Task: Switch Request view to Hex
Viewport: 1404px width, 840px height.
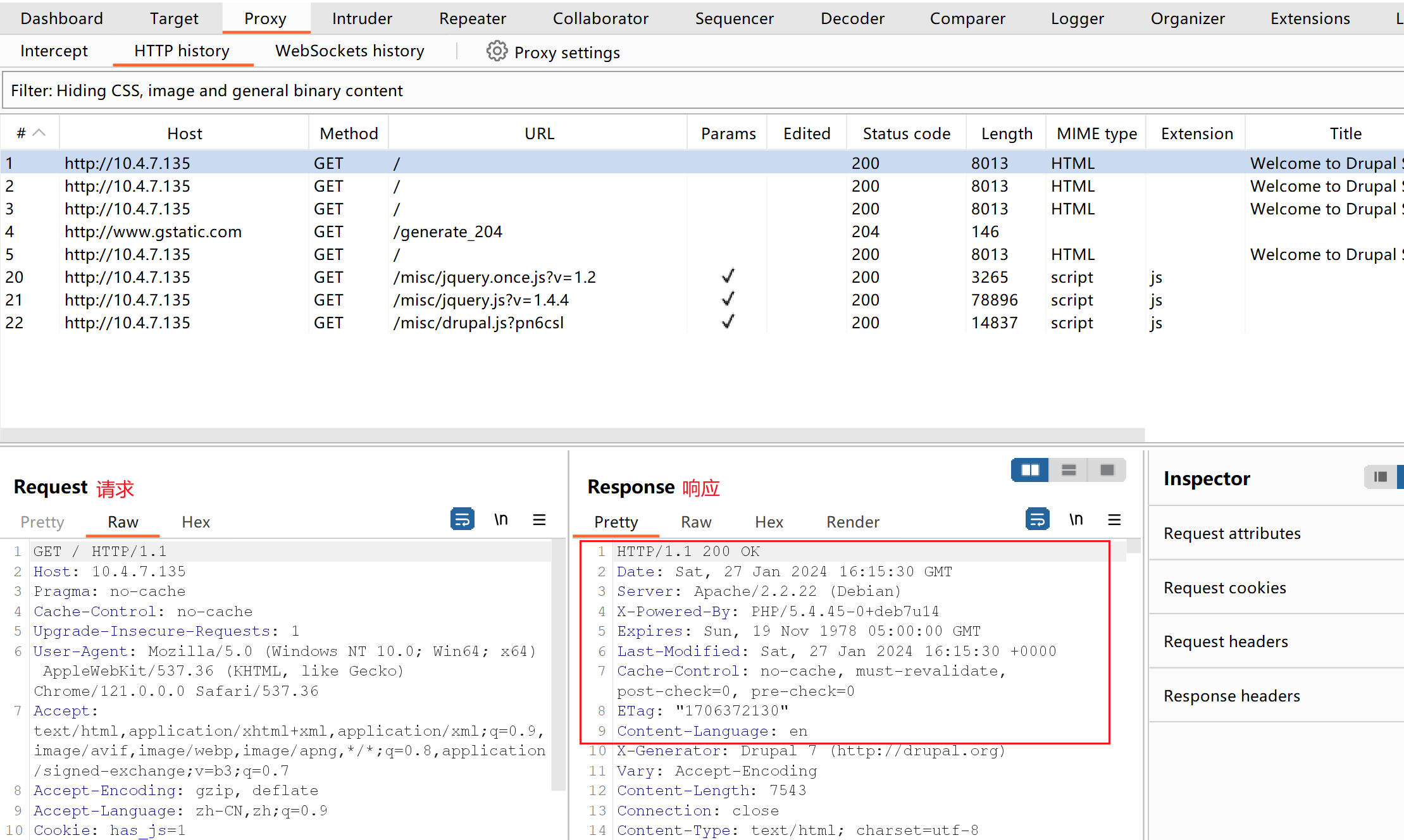Action: tap(196, 522)
